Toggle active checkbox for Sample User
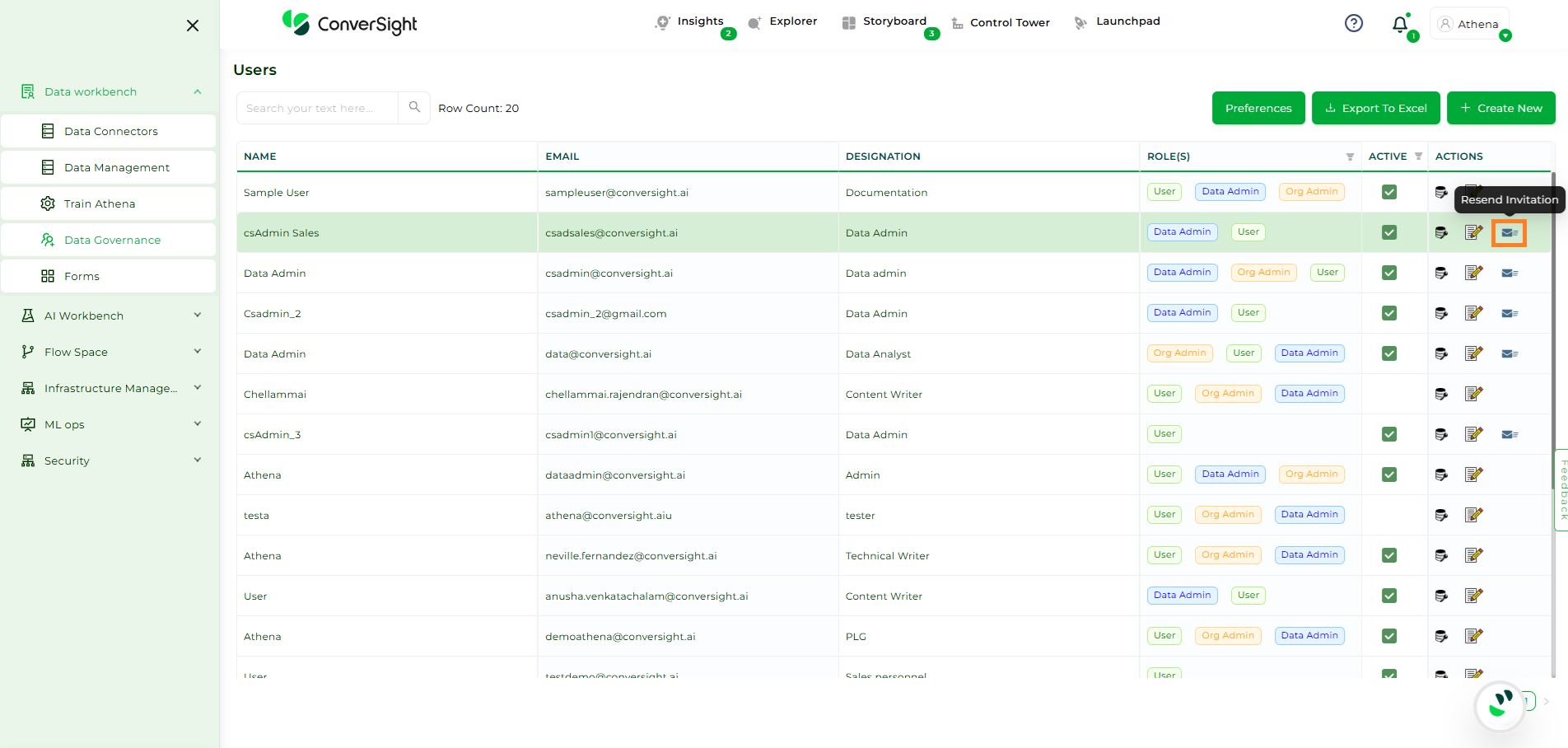The height and width of the screenshot is (748, 1568). click(1389, 192)
